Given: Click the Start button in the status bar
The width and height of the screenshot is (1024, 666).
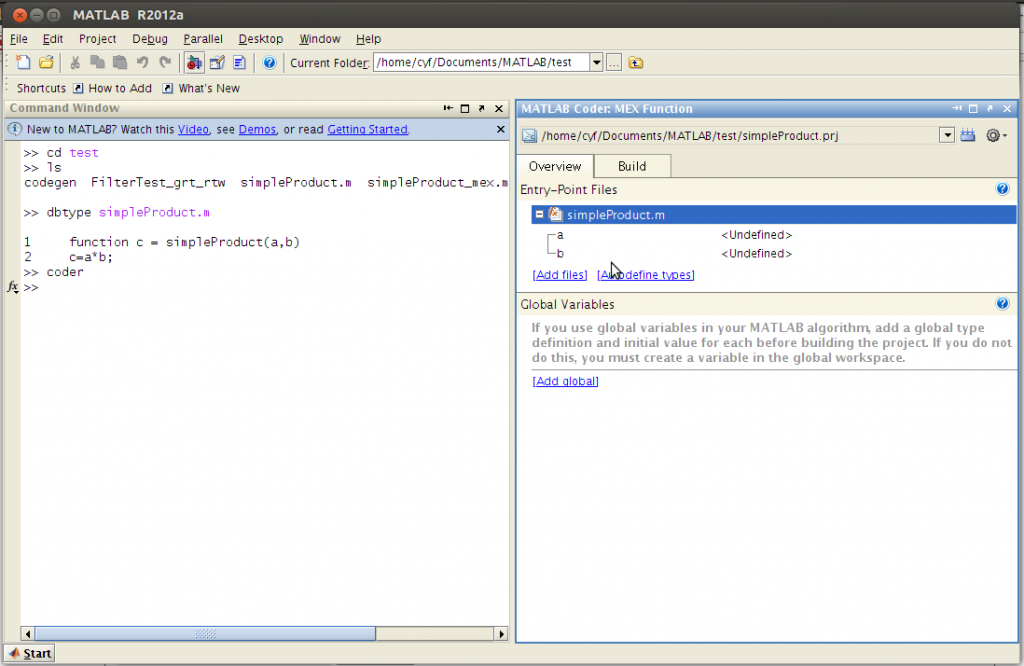Looking at the screenshot, I should pyautogui.click(x=29, y=652).
